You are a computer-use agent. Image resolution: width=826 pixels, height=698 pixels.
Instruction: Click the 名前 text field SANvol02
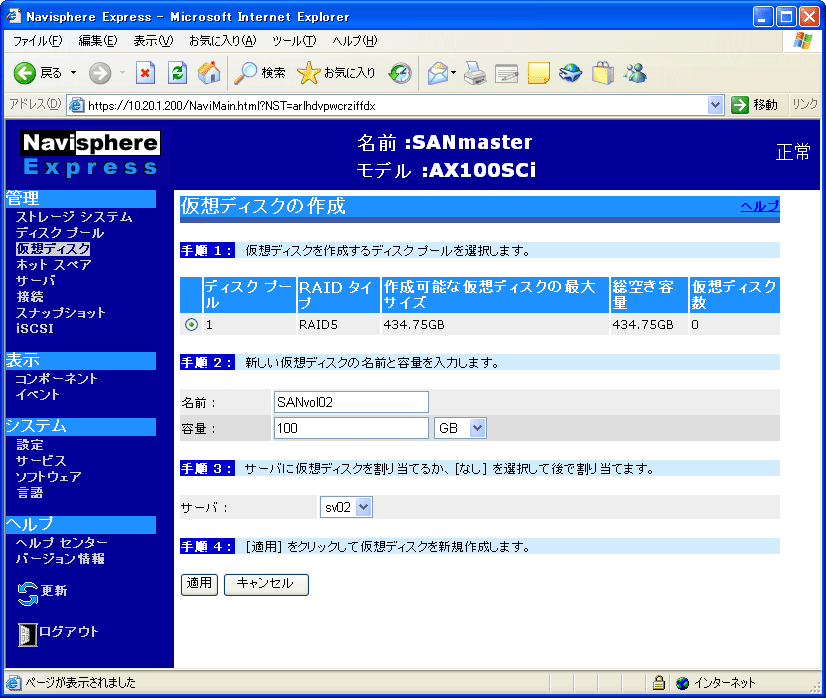[x=350, y=402]
